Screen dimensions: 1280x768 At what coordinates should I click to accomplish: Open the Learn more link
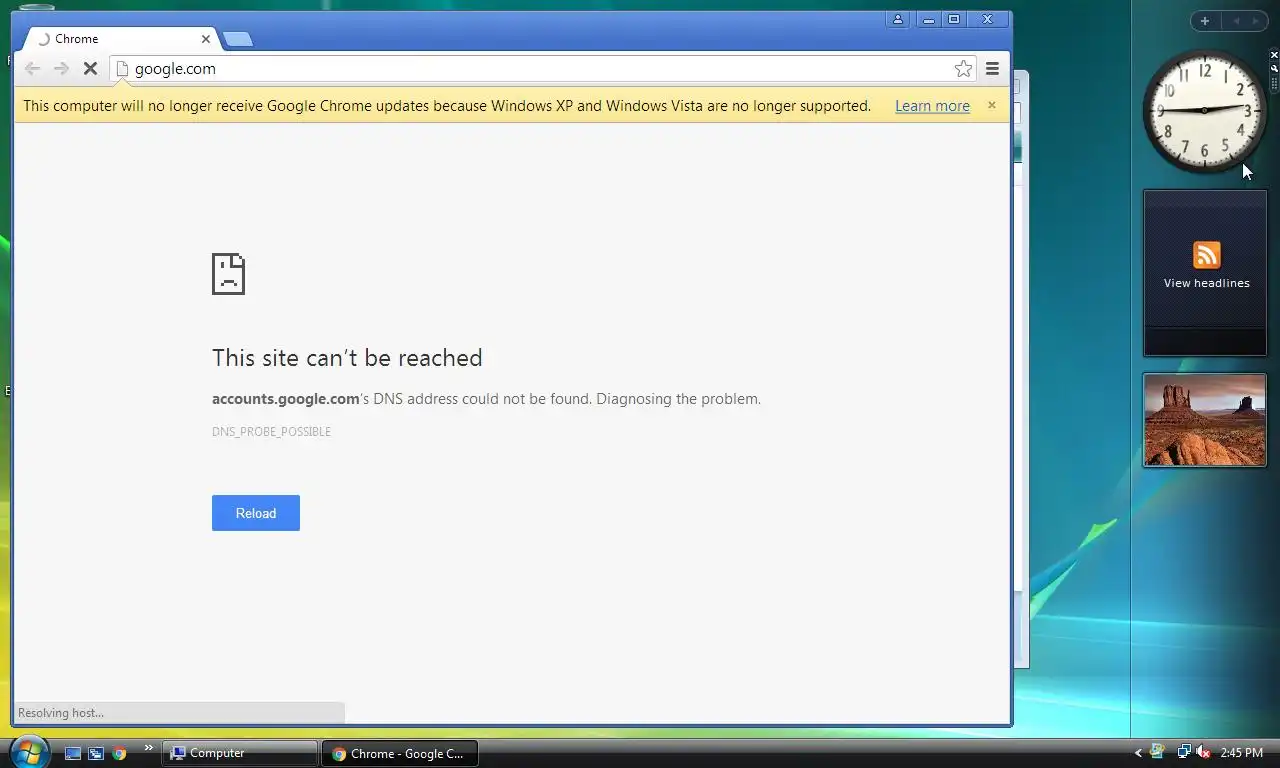click(932, 106)
